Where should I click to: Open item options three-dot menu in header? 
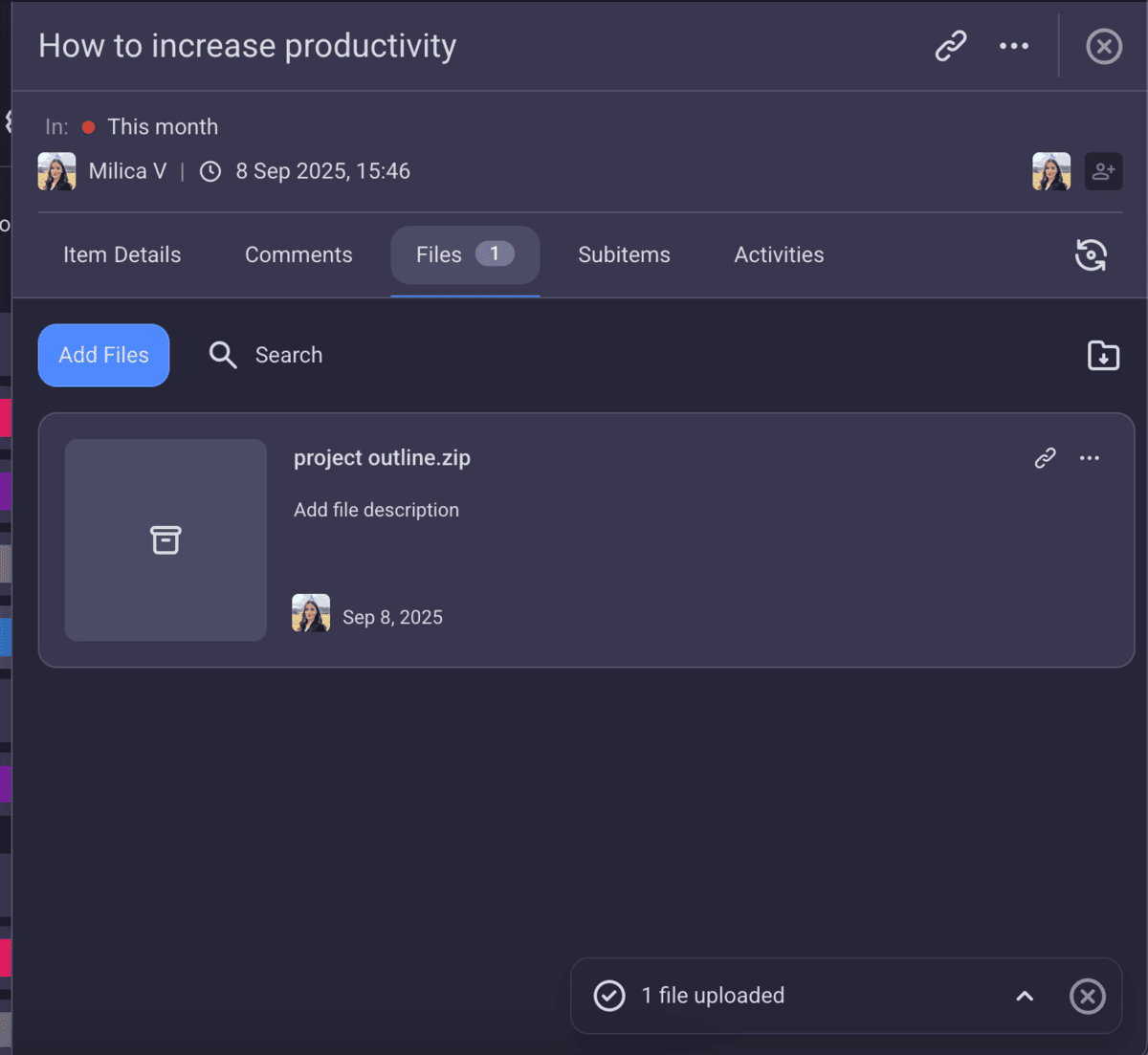(x=1014, y=46)
